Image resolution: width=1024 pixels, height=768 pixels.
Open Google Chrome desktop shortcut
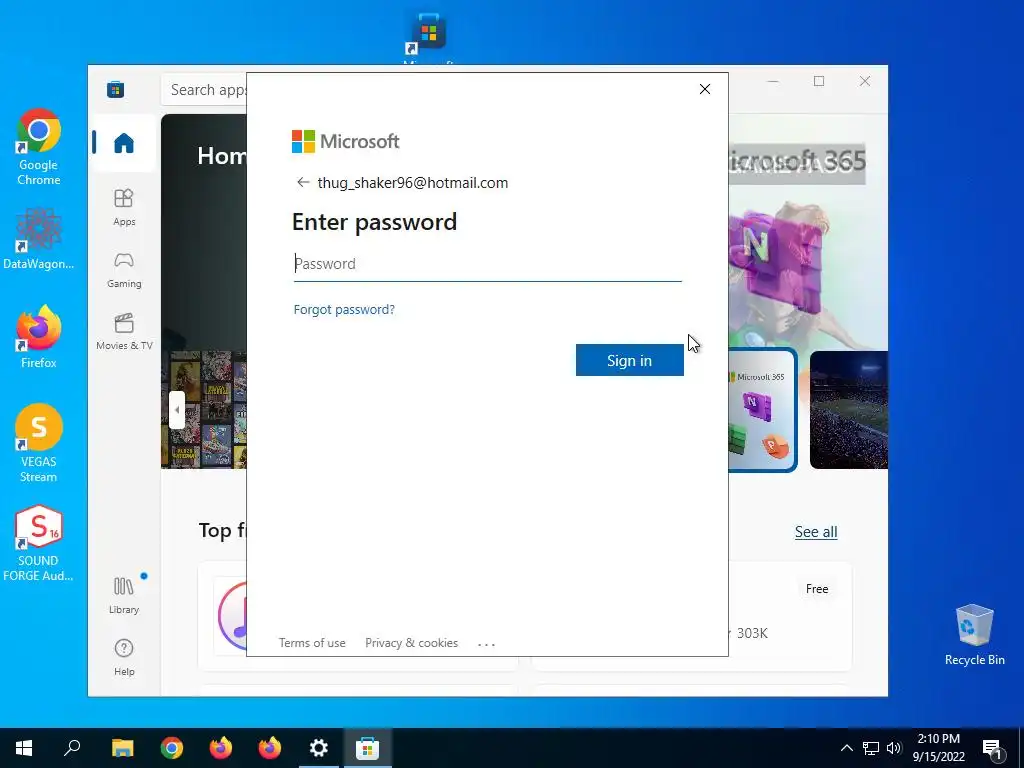pyautogui.click(x=39, y=148)
